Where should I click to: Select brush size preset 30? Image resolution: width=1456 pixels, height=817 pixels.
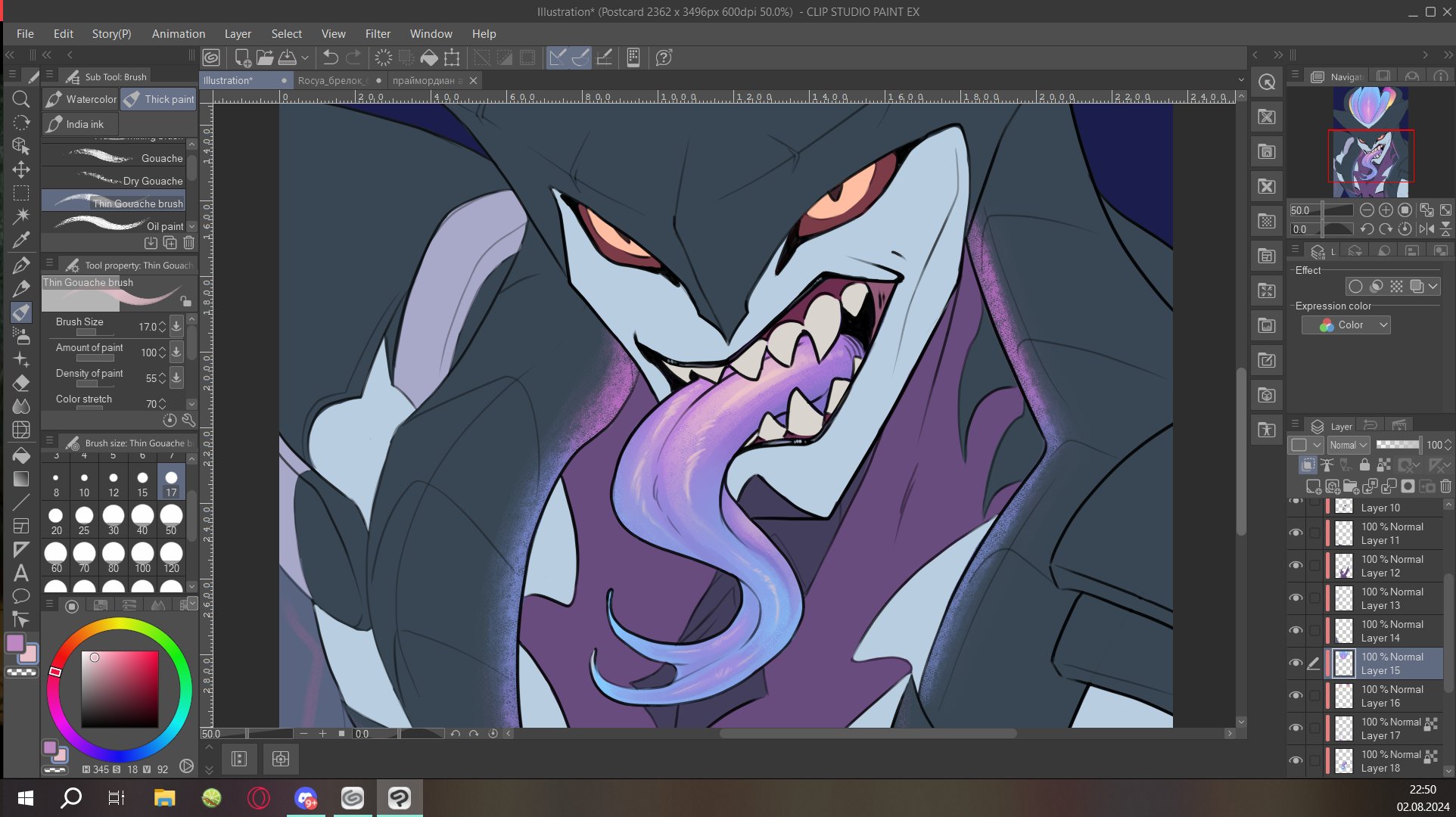pyautogui.click(x=113, y=520)
